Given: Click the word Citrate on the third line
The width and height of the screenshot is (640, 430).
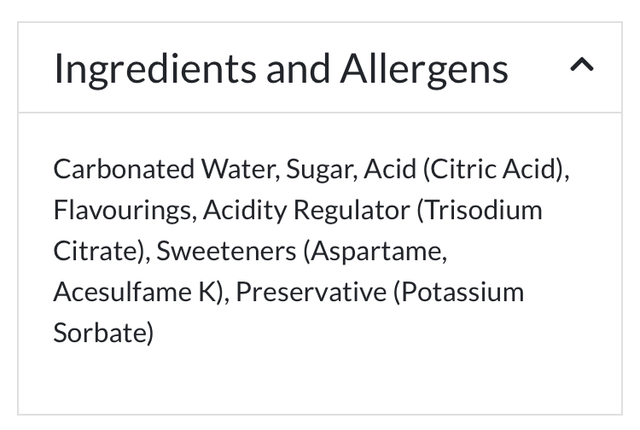Looking at the screenshot, I should click(100, 251).
